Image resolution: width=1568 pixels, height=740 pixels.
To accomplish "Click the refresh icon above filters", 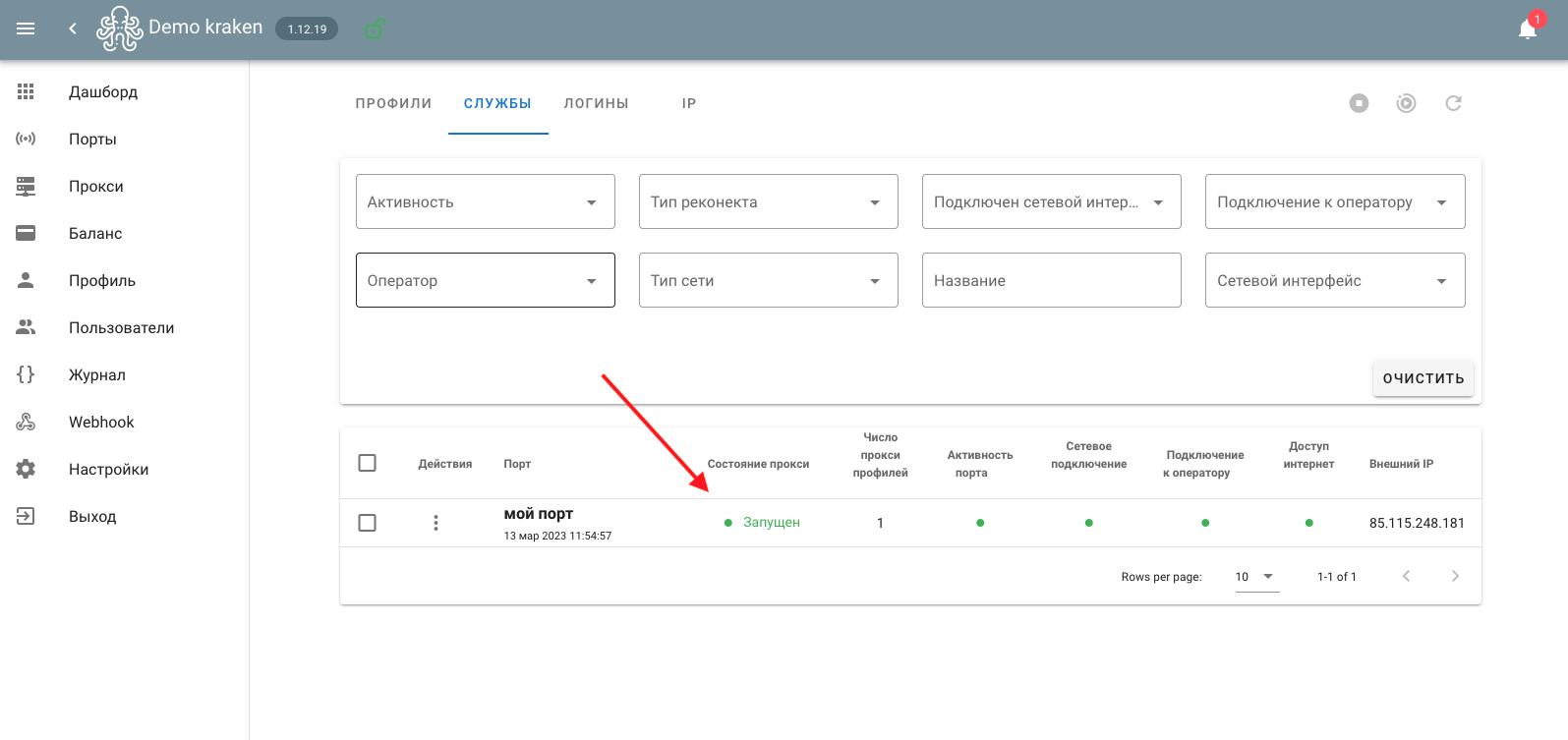I will click(1453, 103).
